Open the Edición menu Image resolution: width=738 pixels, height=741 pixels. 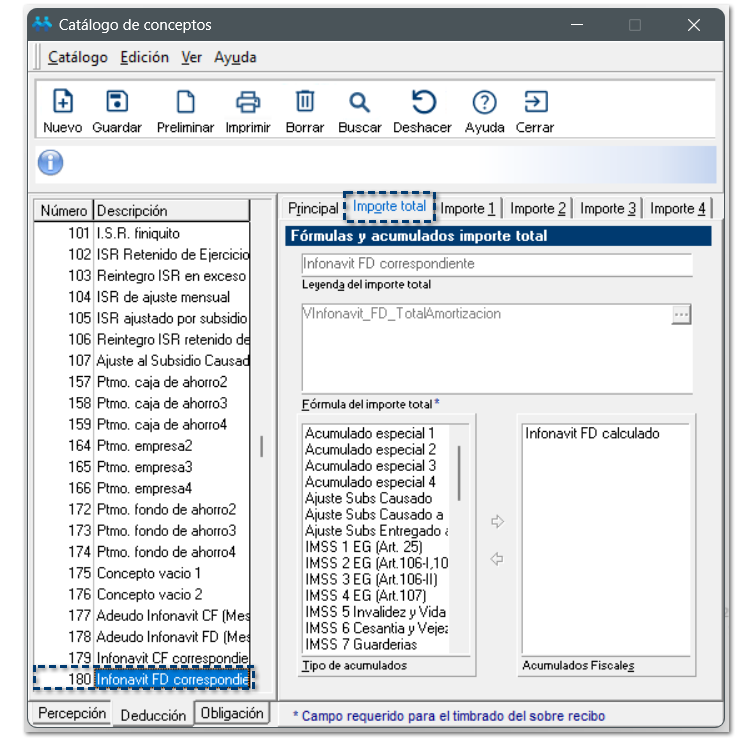point(144,57)
